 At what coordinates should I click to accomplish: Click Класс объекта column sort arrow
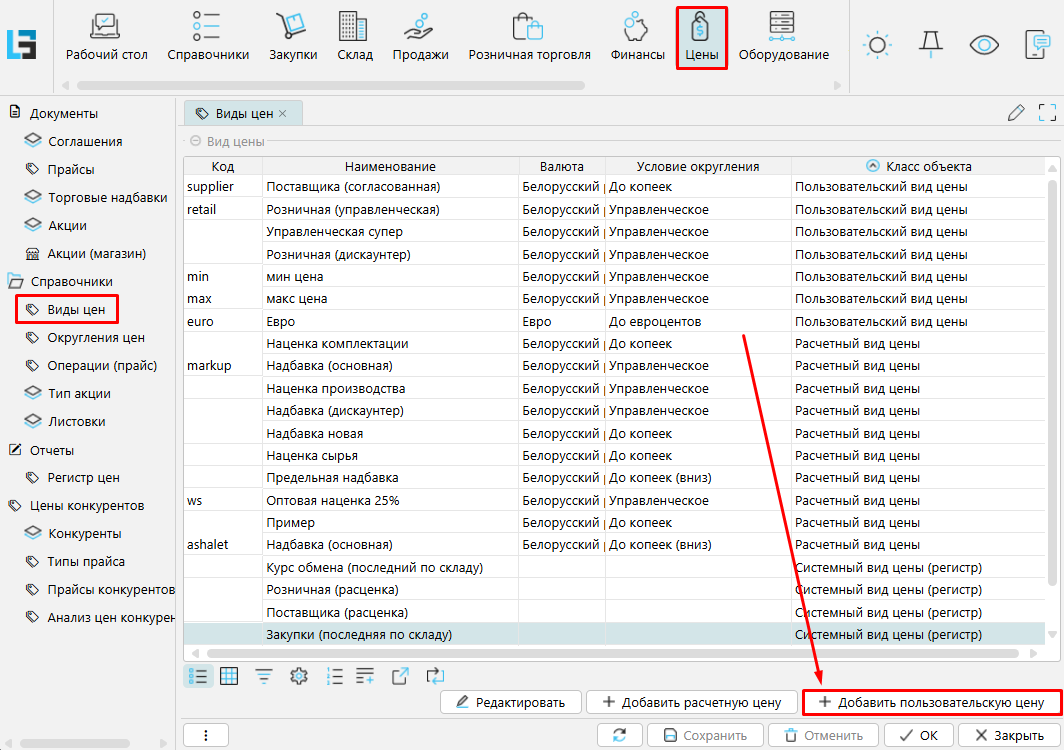pos(872,166)
